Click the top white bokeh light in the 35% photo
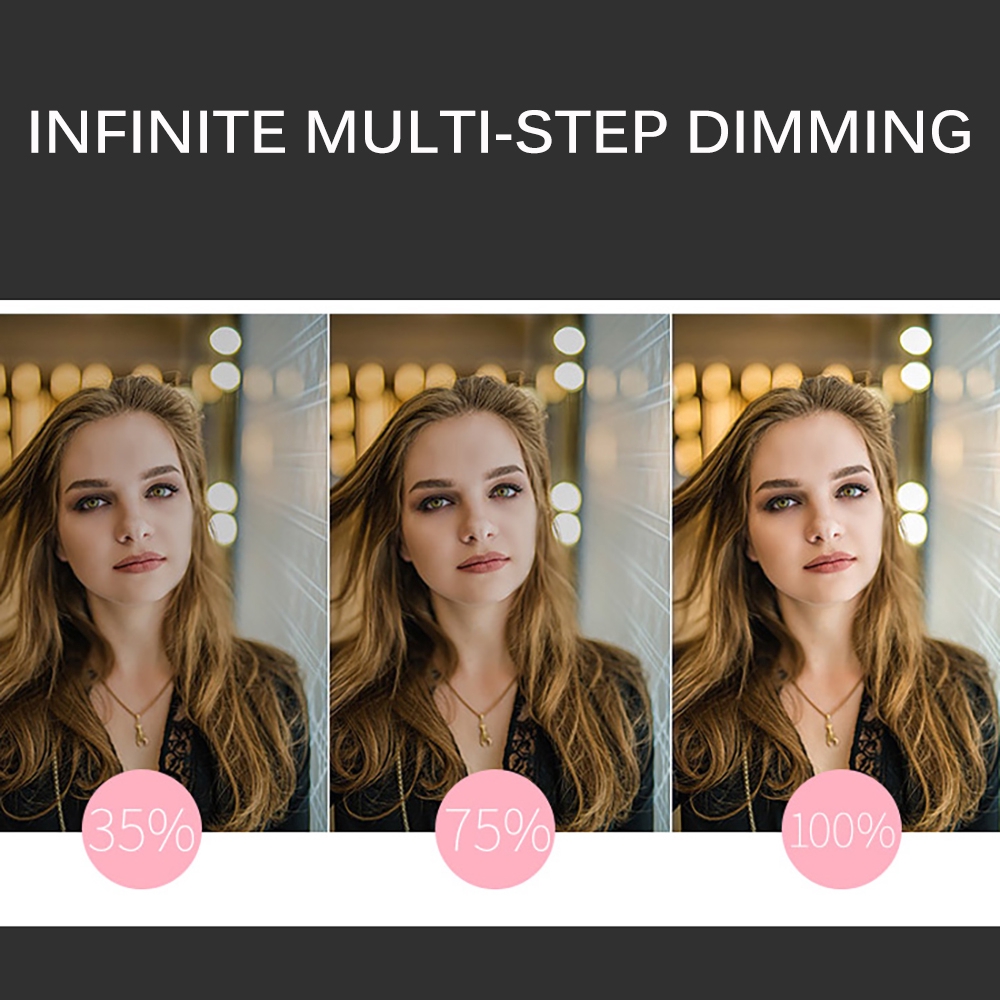Screen dimensions: 1000x1000 pyautogui.click(x=225, y=341)
